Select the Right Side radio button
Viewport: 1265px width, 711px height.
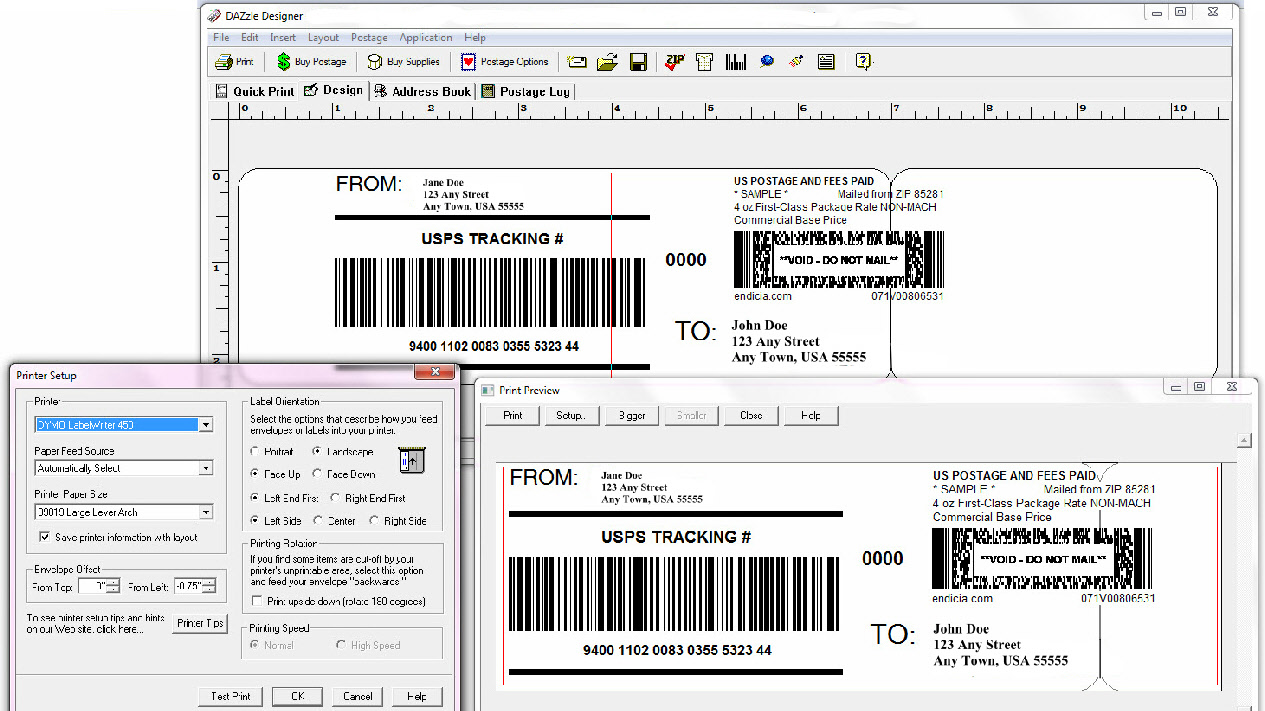pos(374,520)
